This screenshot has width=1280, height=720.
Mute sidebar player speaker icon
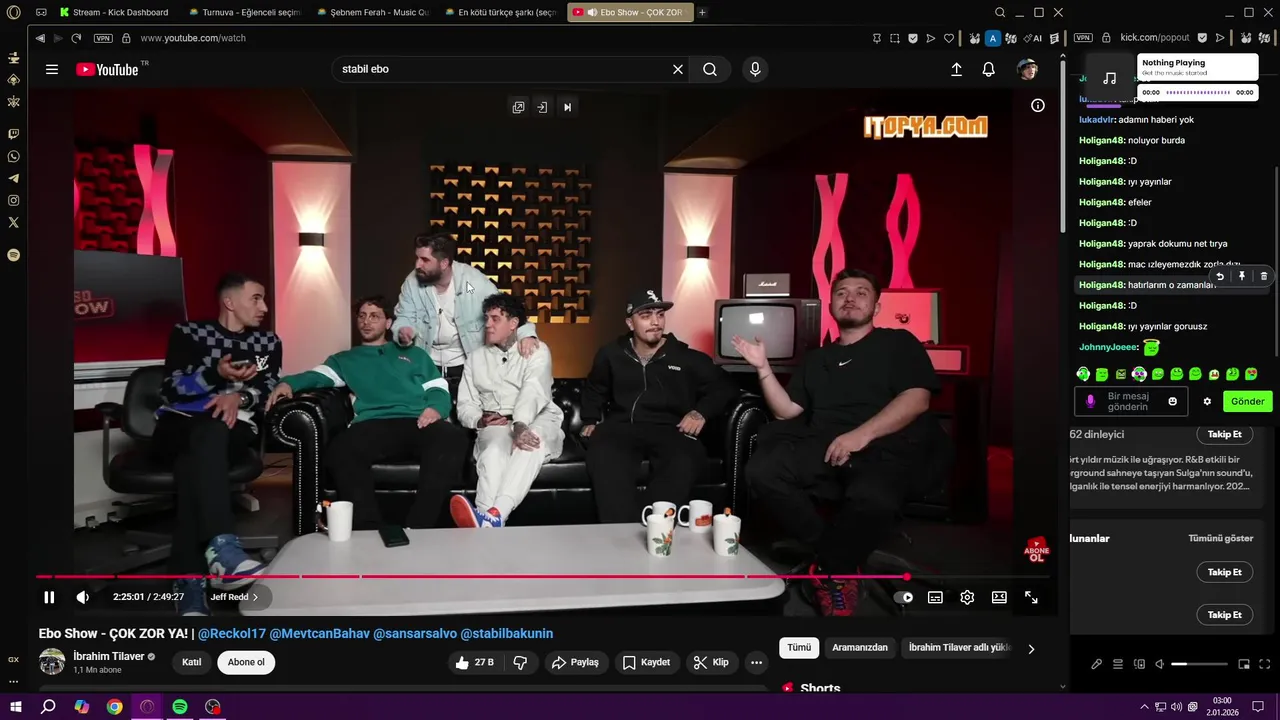pyautogui.click(x=1160, y=664)
